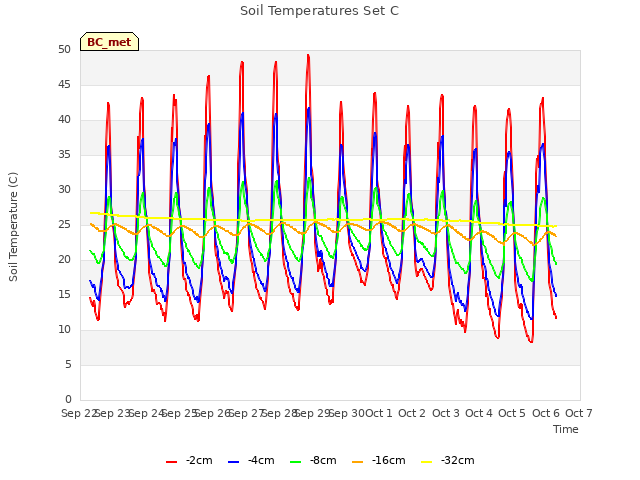Toggle the -2cm series in legend
The height and width of the screenshot is (480, 640).
click(x=189, y=460)
